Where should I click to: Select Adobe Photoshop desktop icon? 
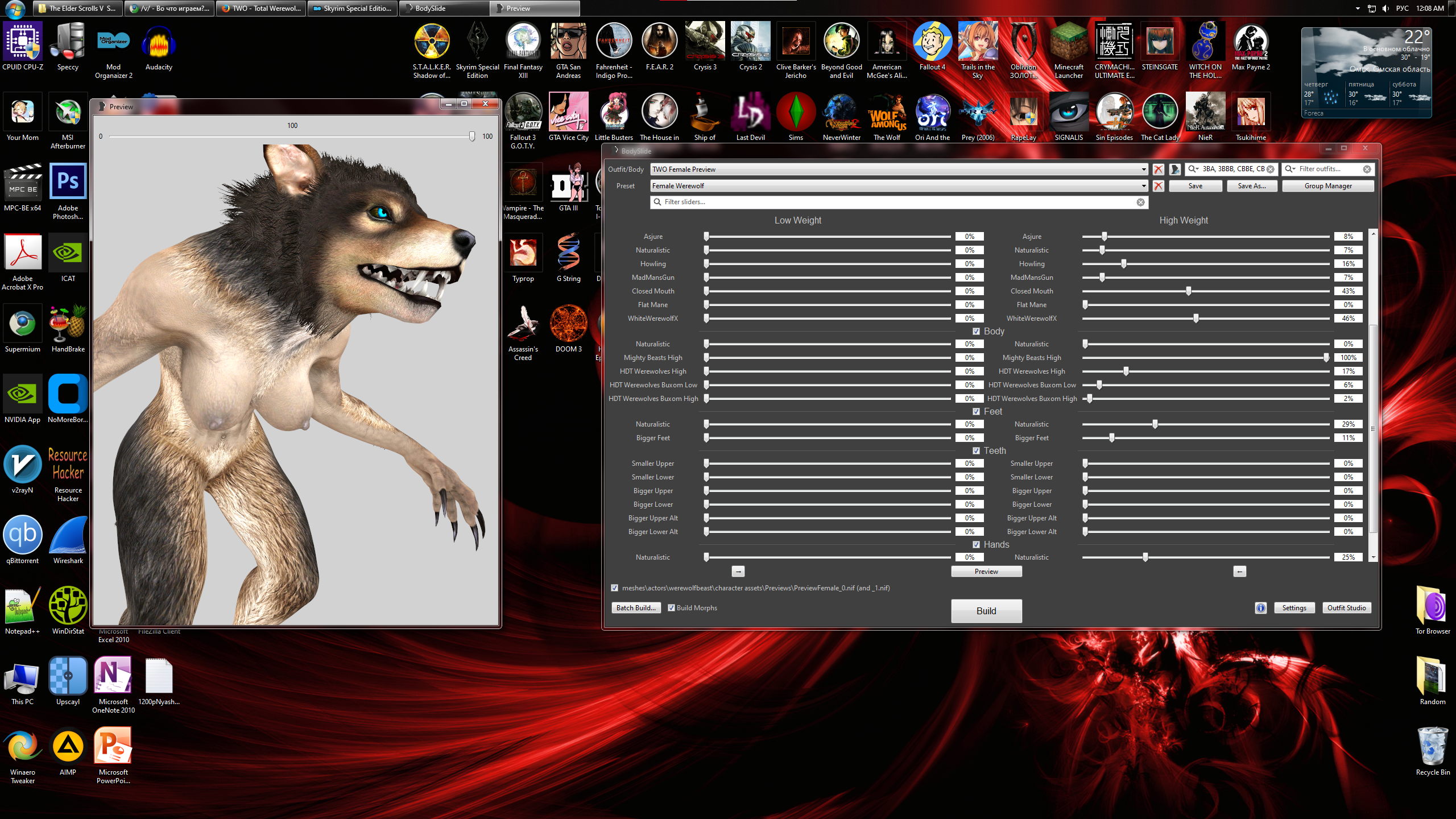click(68, 192)
